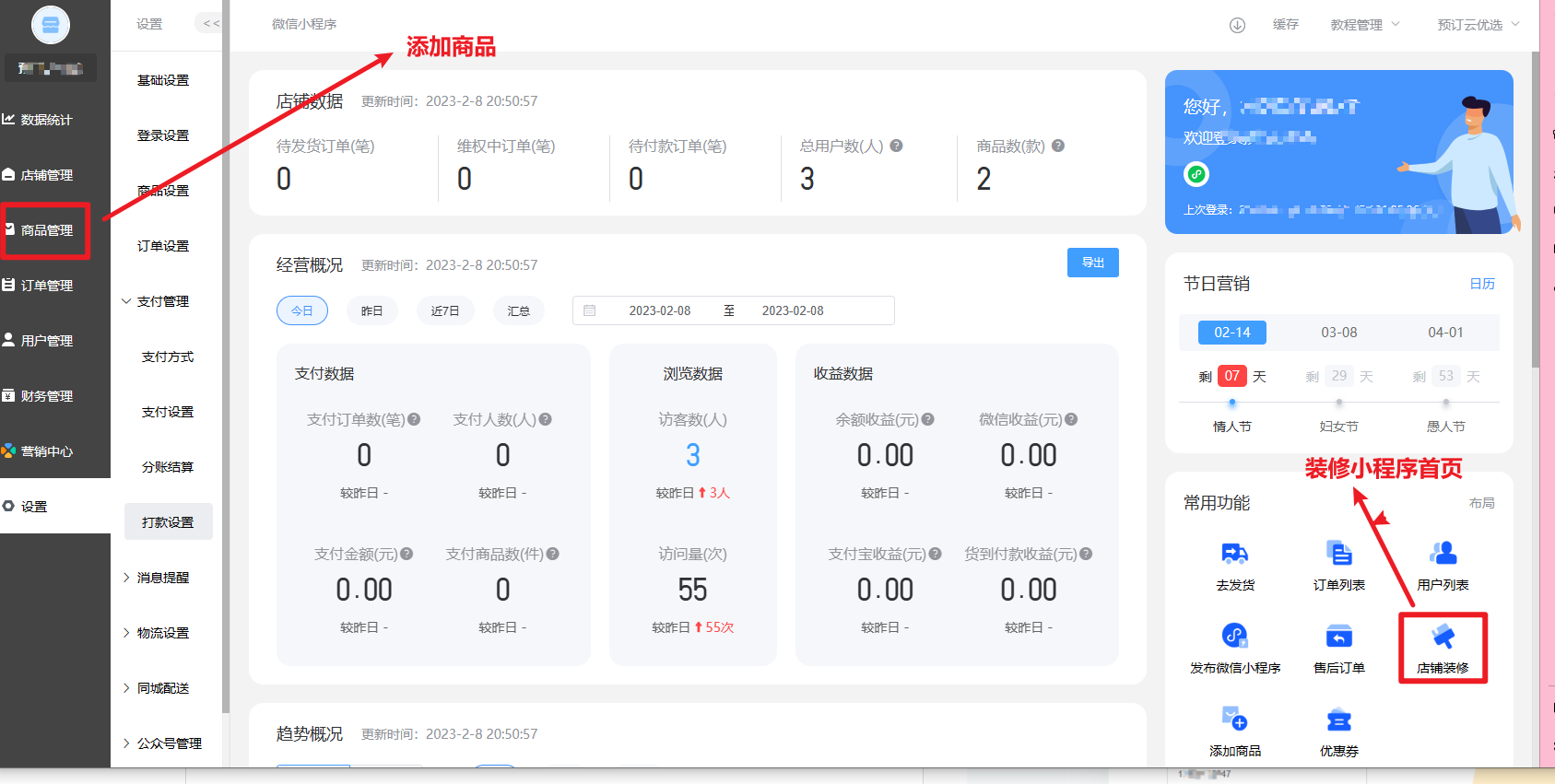The width and height of the screenshot is (1555, 784).
Task: Click help icon next to 支付商品数(件)
Action: pyautogui.click(x=553, y=554)
